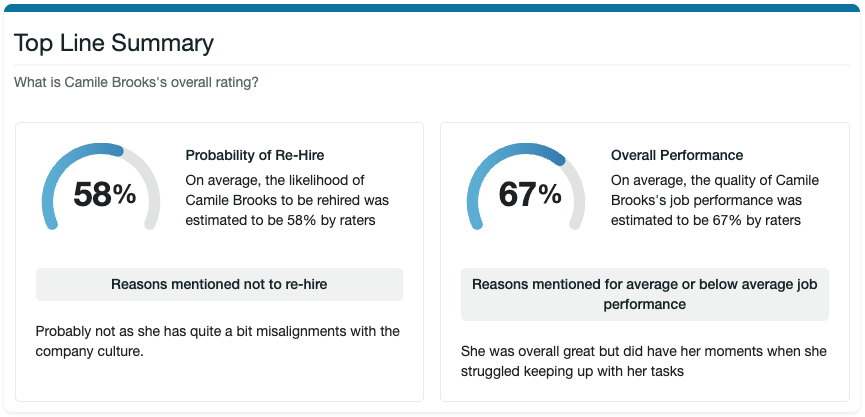Open Reasons for below average performance bar

[644, 294]
